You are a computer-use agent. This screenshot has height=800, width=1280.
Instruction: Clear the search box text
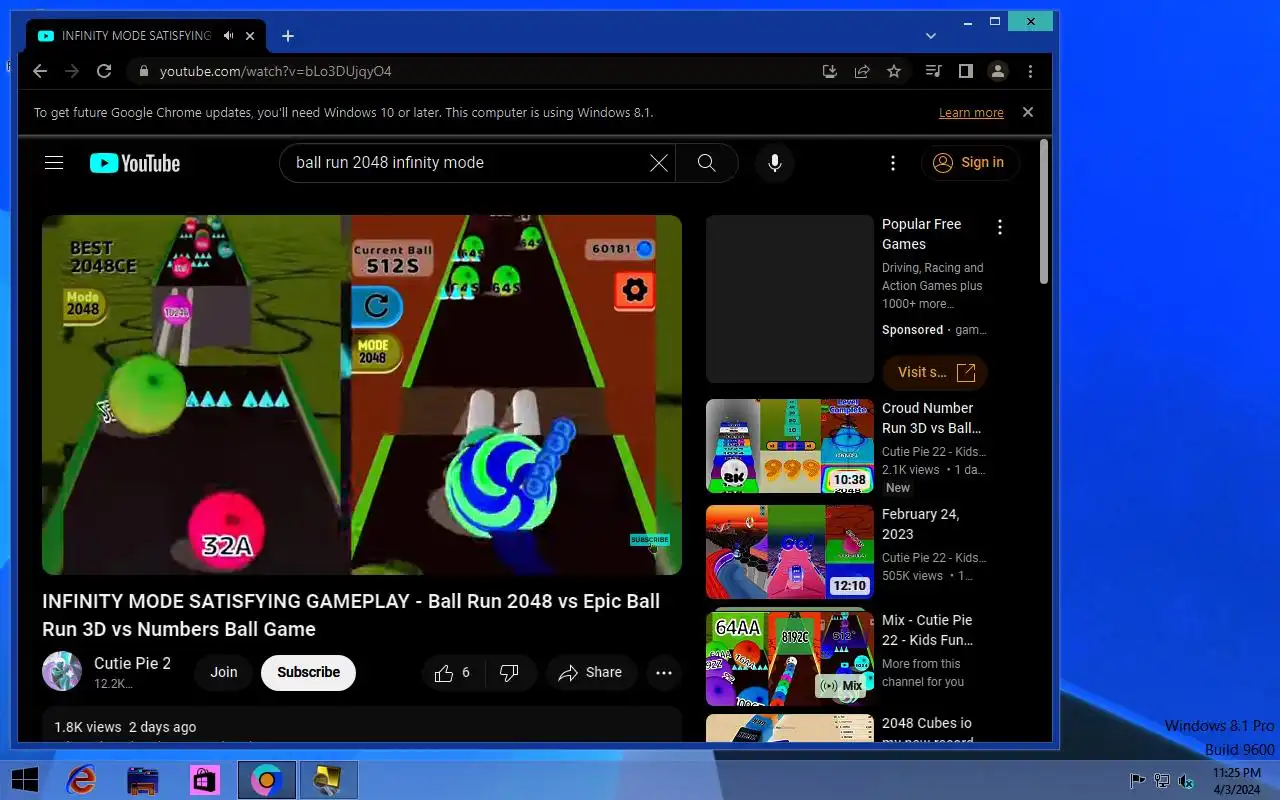[x=659, y=163]
